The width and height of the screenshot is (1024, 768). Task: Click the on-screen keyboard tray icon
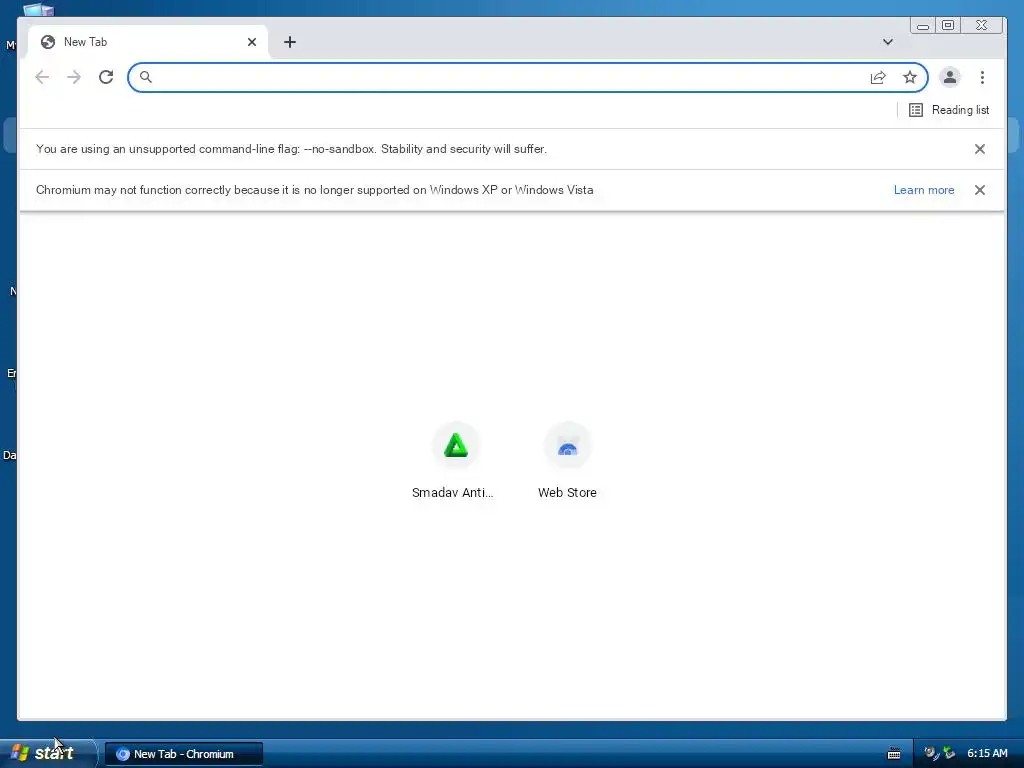click(893, 754)
